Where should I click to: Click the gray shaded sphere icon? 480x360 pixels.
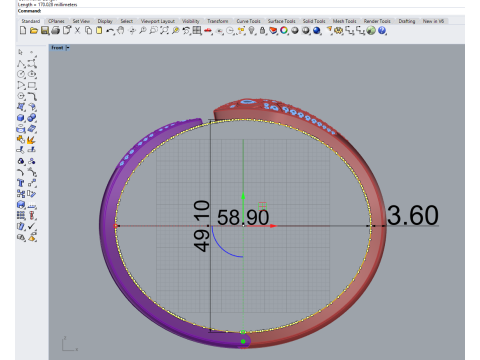295,31
